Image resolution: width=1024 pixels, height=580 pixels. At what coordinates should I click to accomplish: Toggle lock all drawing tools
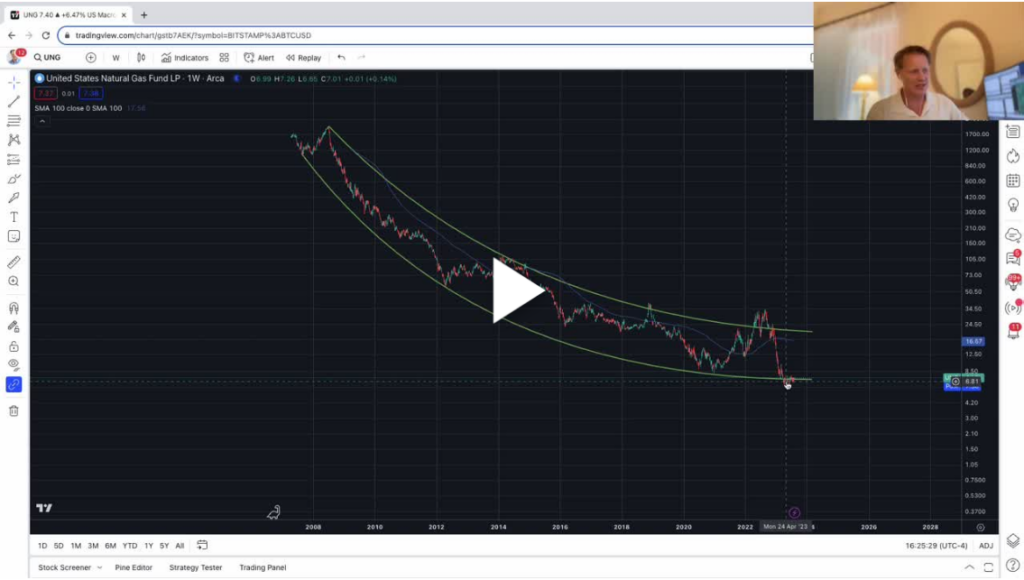(x=14, y=346)
